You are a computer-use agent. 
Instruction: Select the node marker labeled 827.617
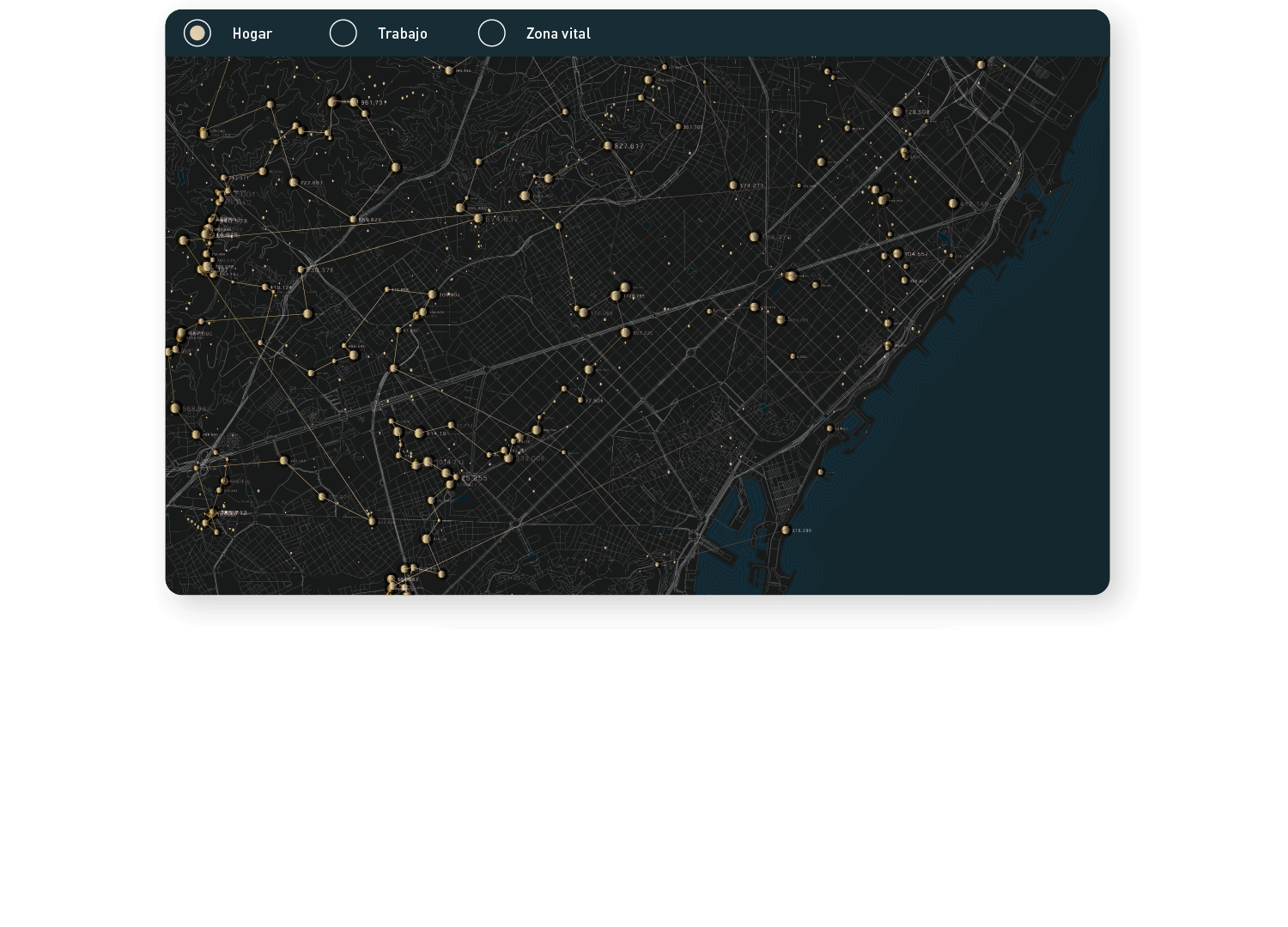608,146
